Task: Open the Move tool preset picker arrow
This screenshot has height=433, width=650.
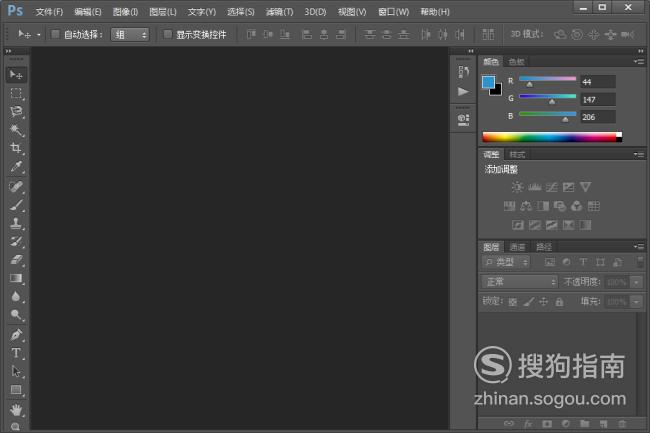Action: [38, 35]
